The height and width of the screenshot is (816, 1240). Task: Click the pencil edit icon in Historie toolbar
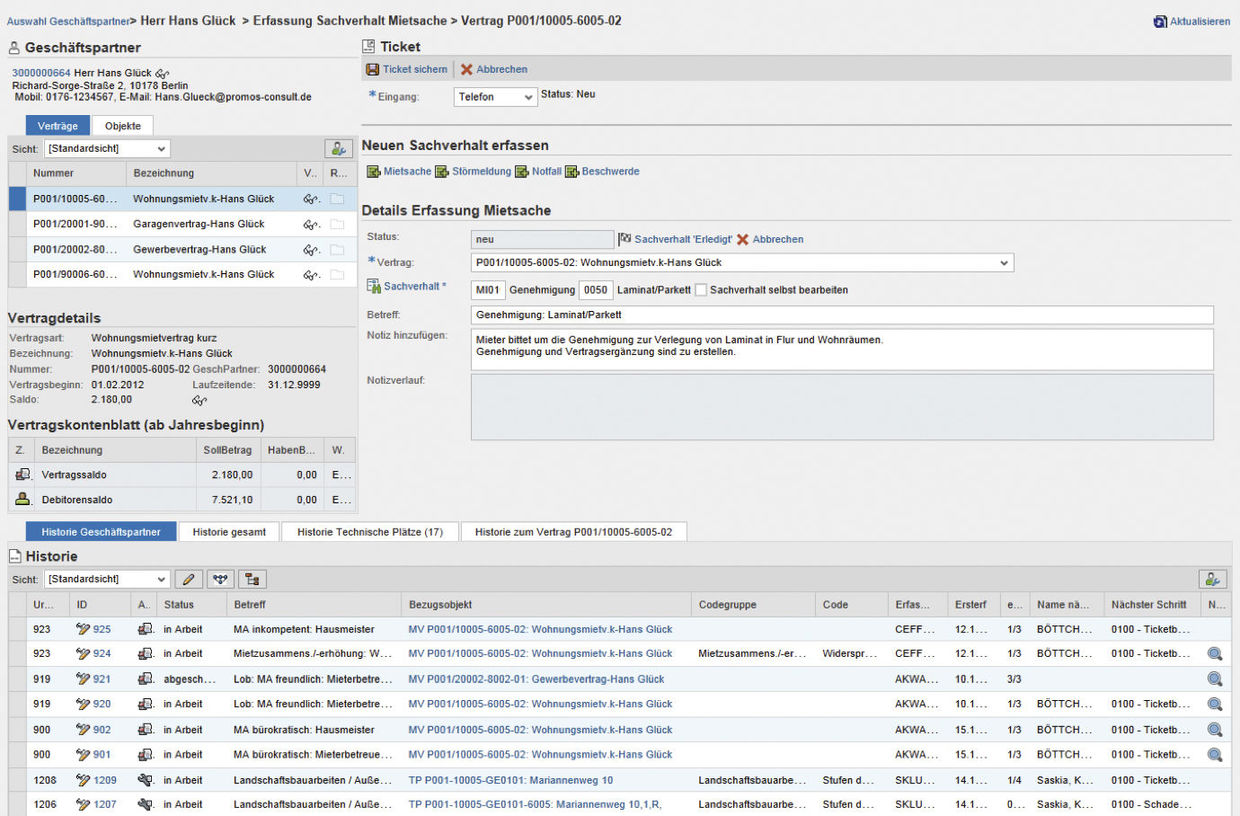[x=187, y=579]
